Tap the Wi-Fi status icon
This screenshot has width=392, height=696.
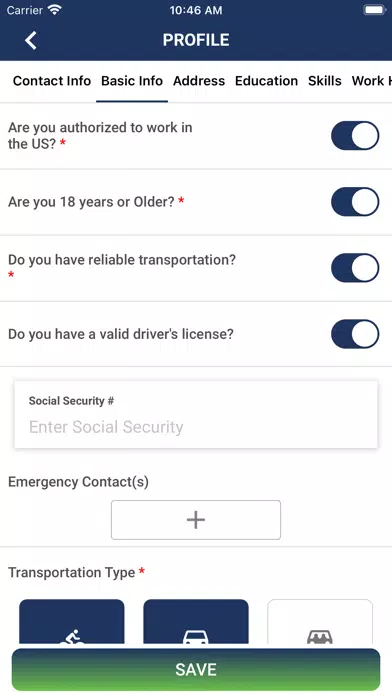point(55,10)
